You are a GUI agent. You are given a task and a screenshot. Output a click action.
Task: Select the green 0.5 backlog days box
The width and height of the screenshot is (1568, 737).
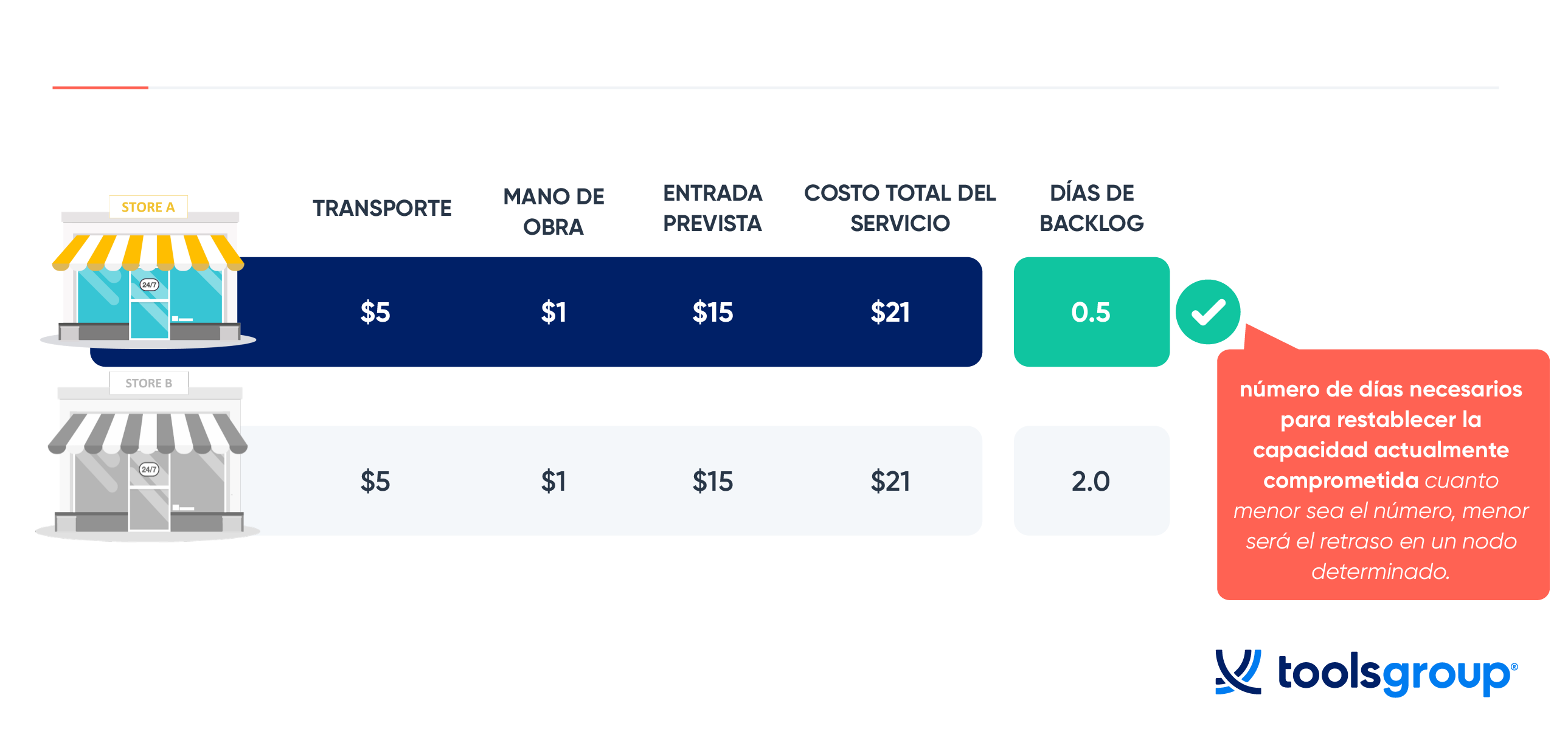coord(1091,311)
